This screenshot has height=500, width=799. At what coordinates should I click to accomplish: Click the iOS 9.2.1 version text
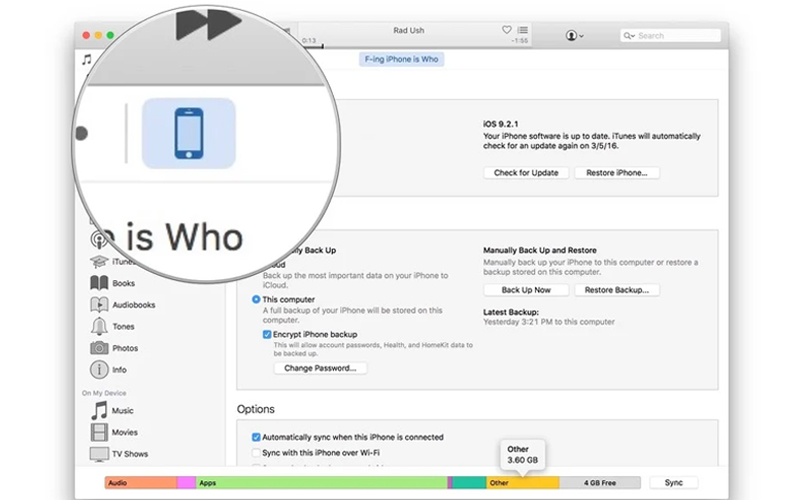tap(501, 124)
